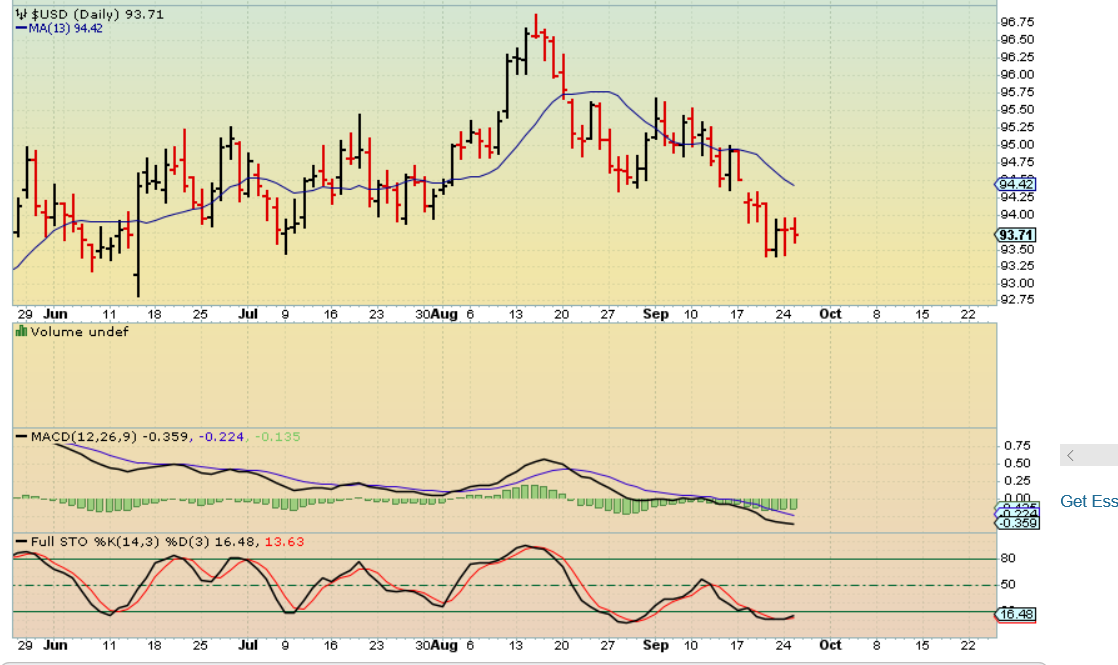Click the Sep label on price chart axis

(x=656, y=314)
